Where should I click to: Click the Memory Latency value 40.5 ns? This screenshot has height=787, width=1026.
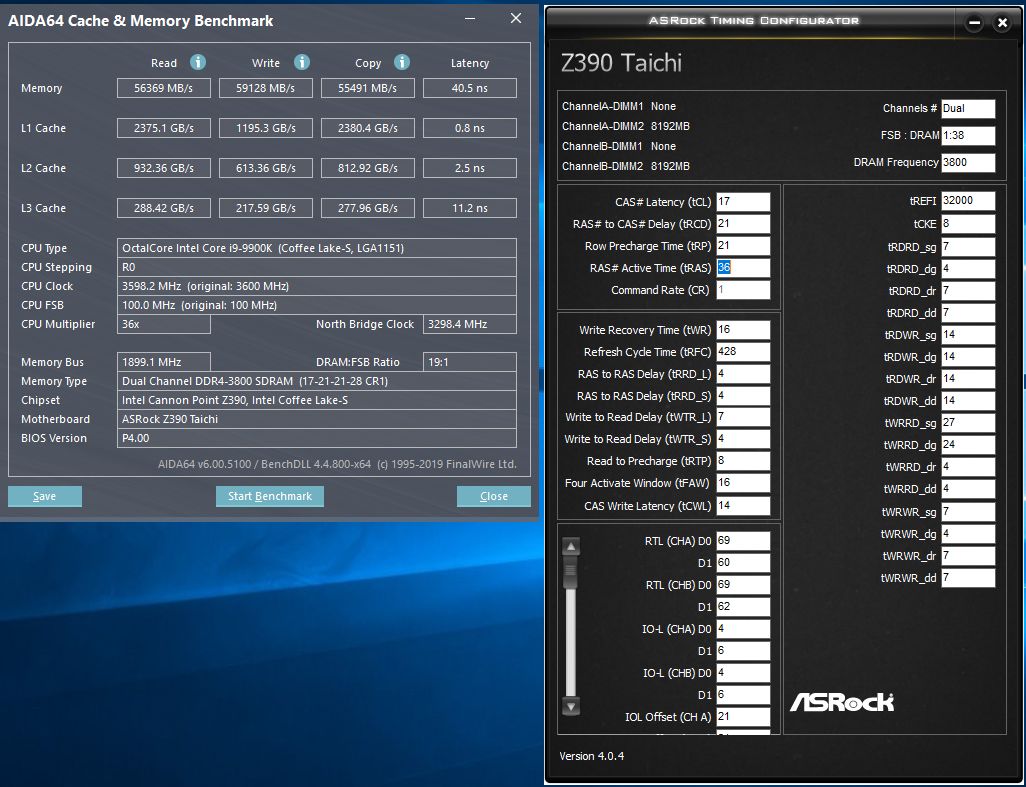tap(470, 88)
